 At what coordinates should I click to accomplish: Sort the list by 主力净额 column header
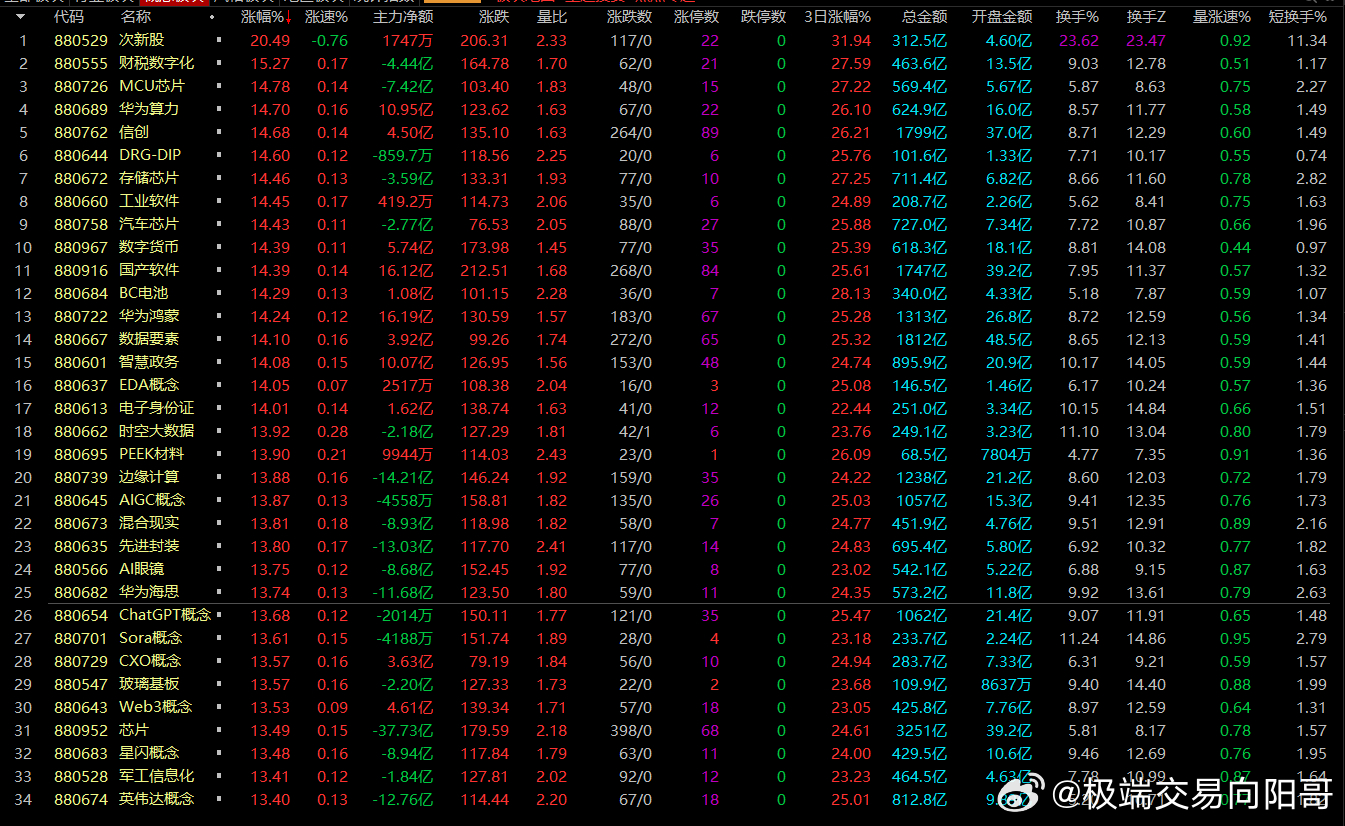(x=403, y=17)
